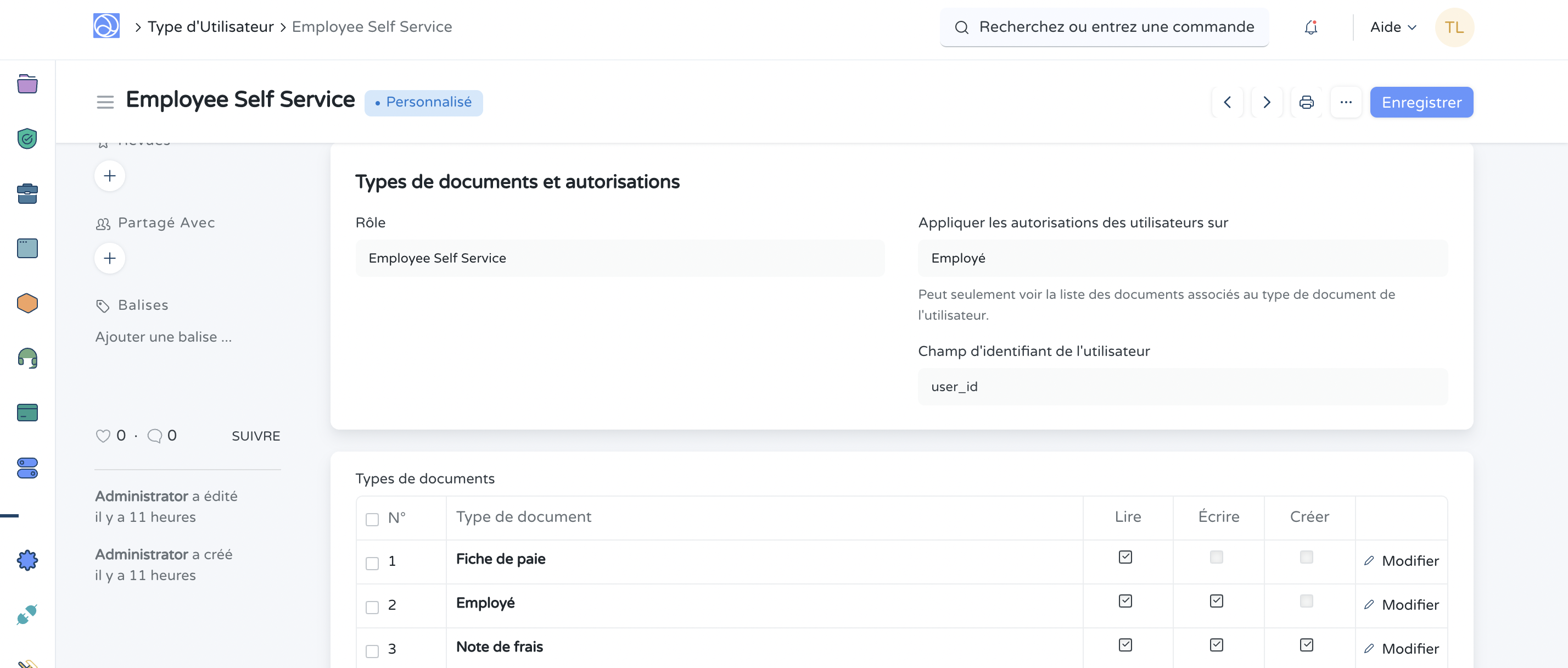Image resolution: width=1568 pixels, height=668 pixels.
Task: Select all rows header checkbox
Action: (x=372, y=519)
